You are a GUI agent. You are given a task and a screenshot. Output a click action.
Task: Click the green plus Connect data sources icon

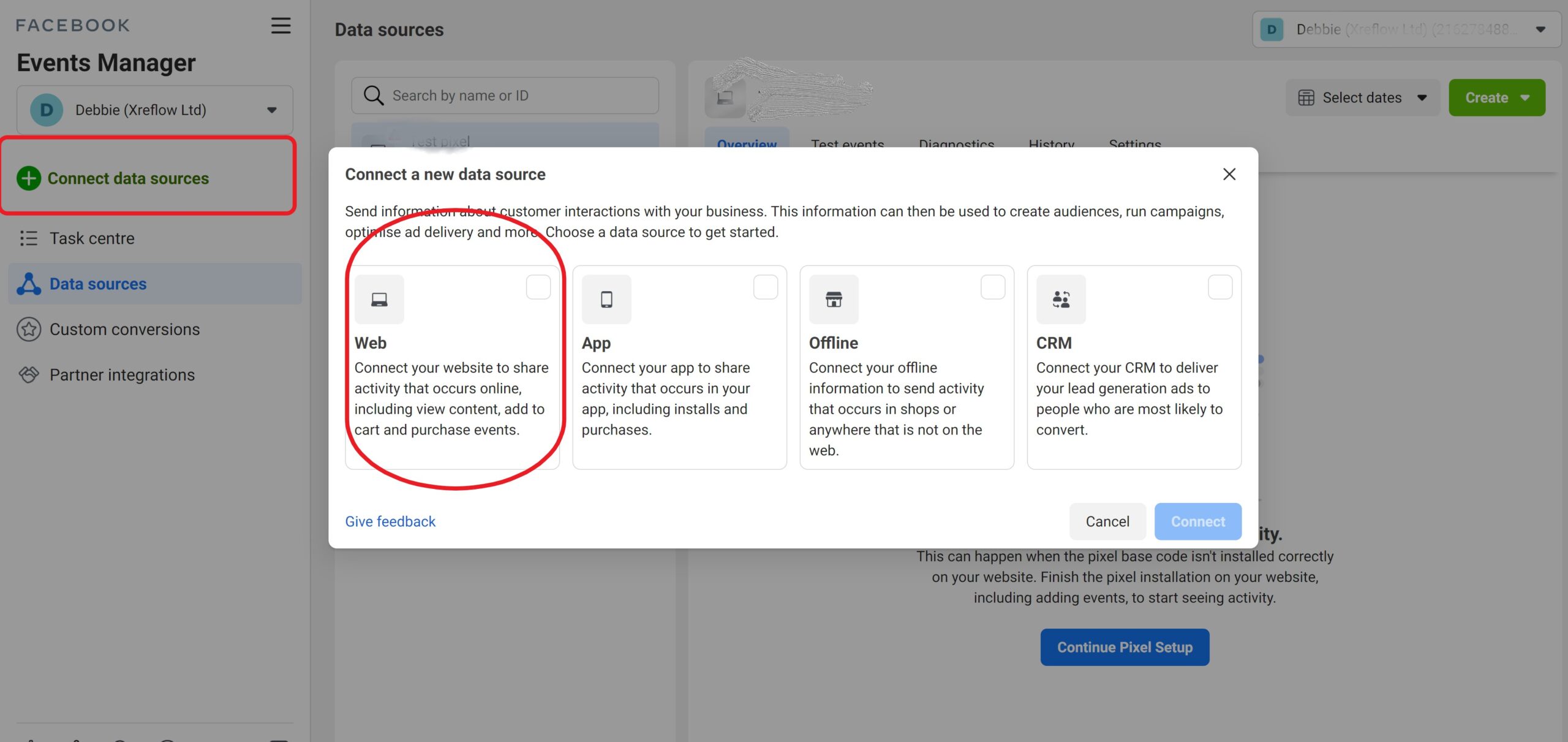point(29,178)
